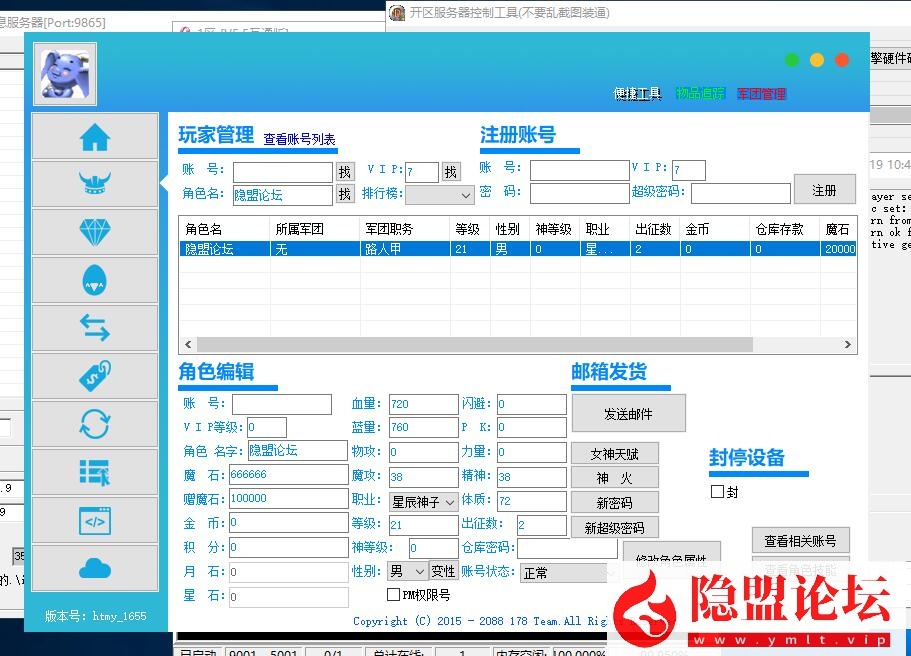Screen dimensions: 911x656
Task: Click 变性 to toggle character gender
Action: point(446,571)
